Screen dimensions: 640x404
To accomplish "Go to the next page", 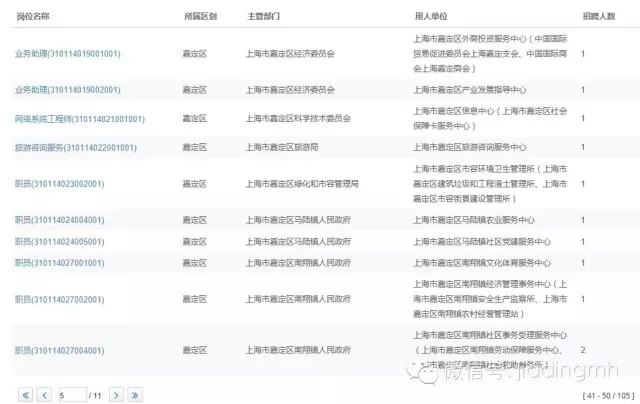I will pos(116,395).
